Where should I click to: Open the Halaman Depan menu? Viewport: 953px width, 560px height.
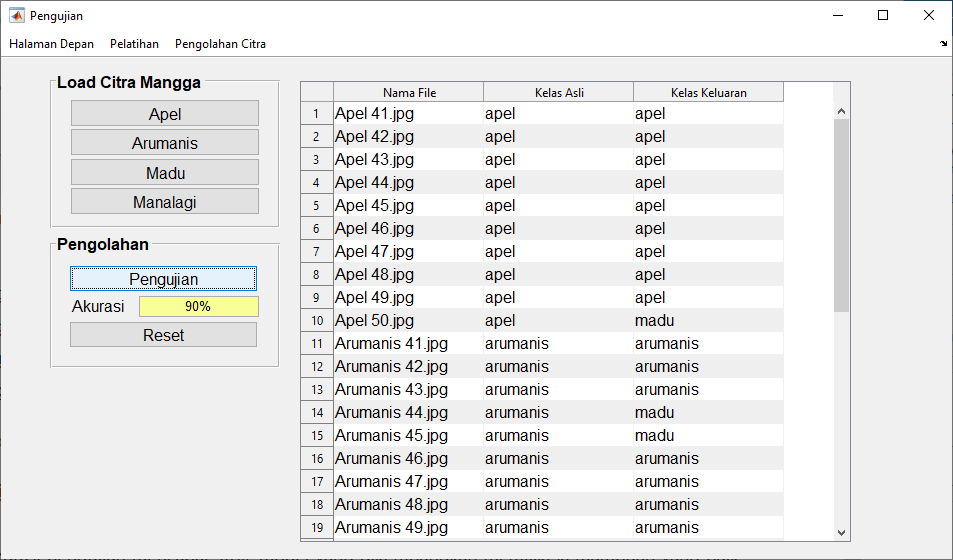pos(52,44)
